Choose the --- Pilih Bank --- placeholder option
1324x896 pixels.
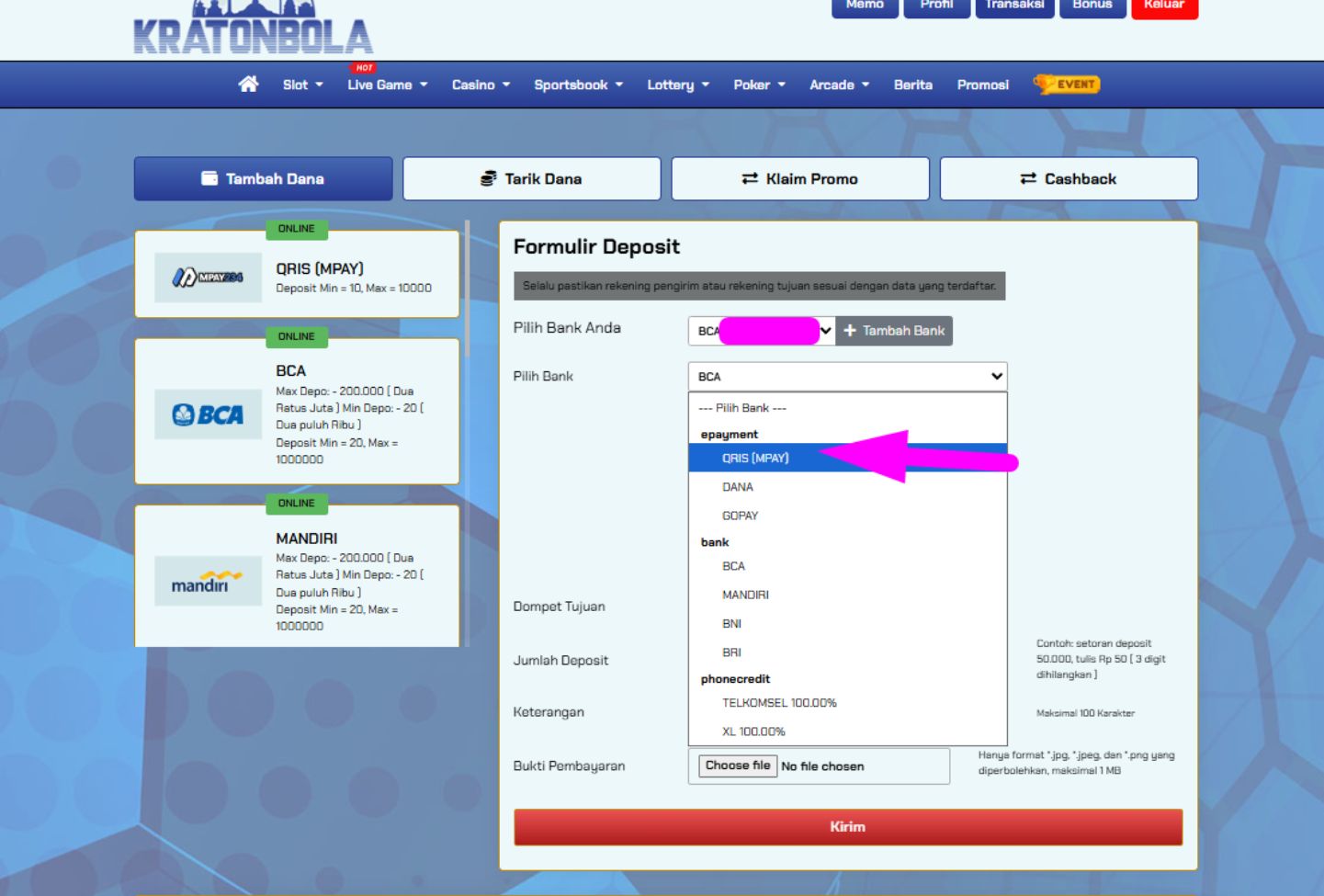tap(847, 408)
